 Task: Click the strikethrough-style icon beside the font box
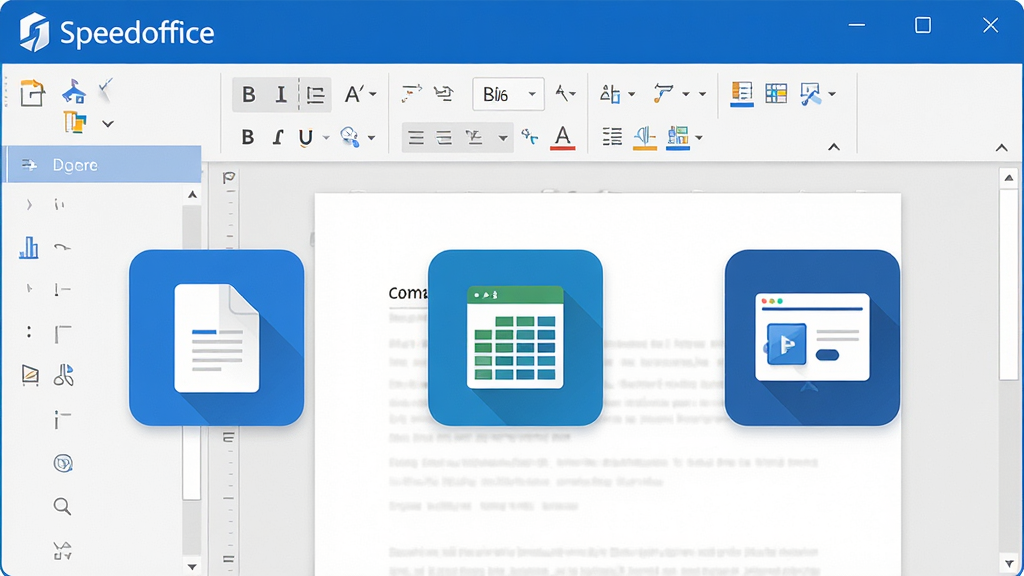click(x=444, y=93)
